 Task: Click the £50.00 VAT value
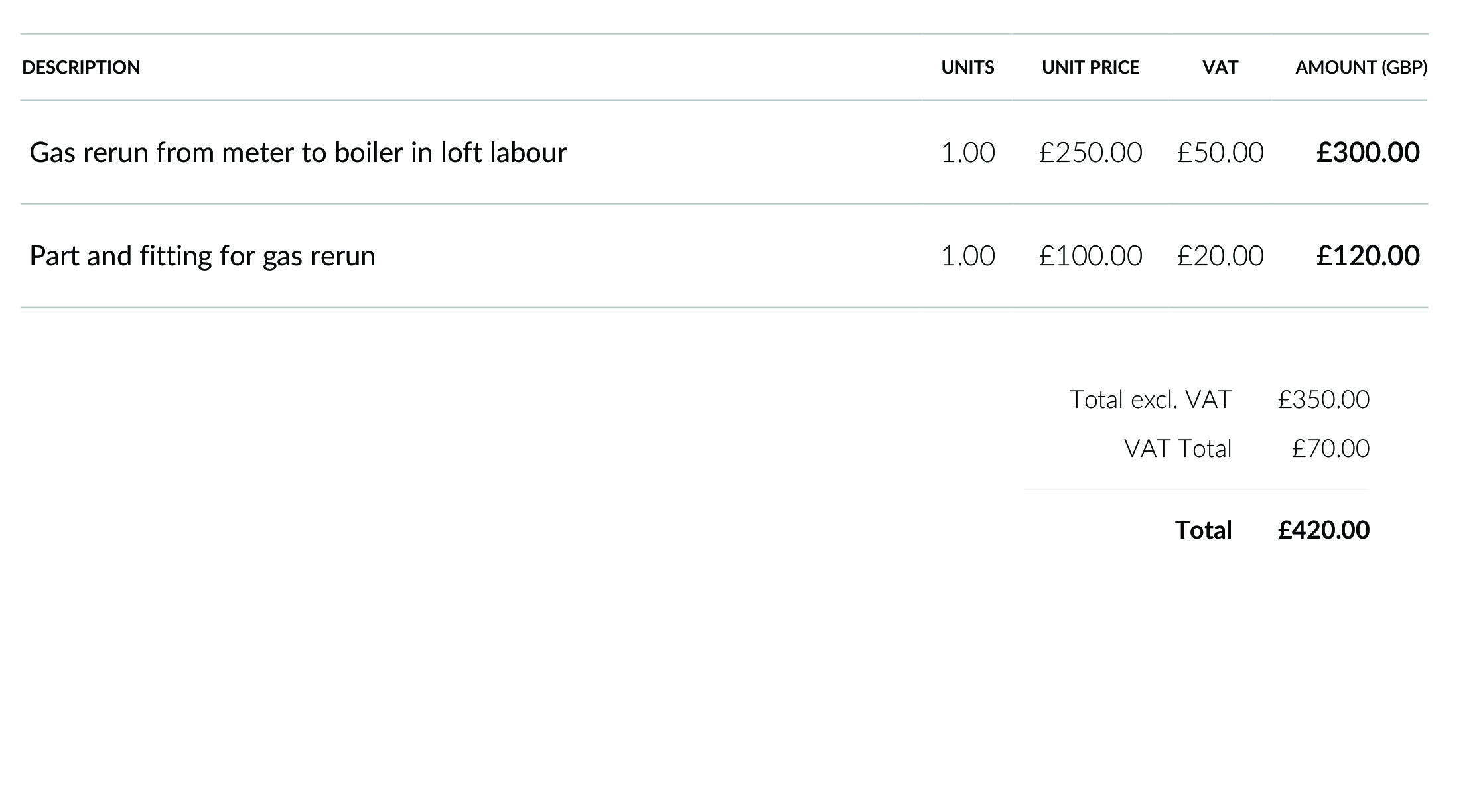(1220, 153)
